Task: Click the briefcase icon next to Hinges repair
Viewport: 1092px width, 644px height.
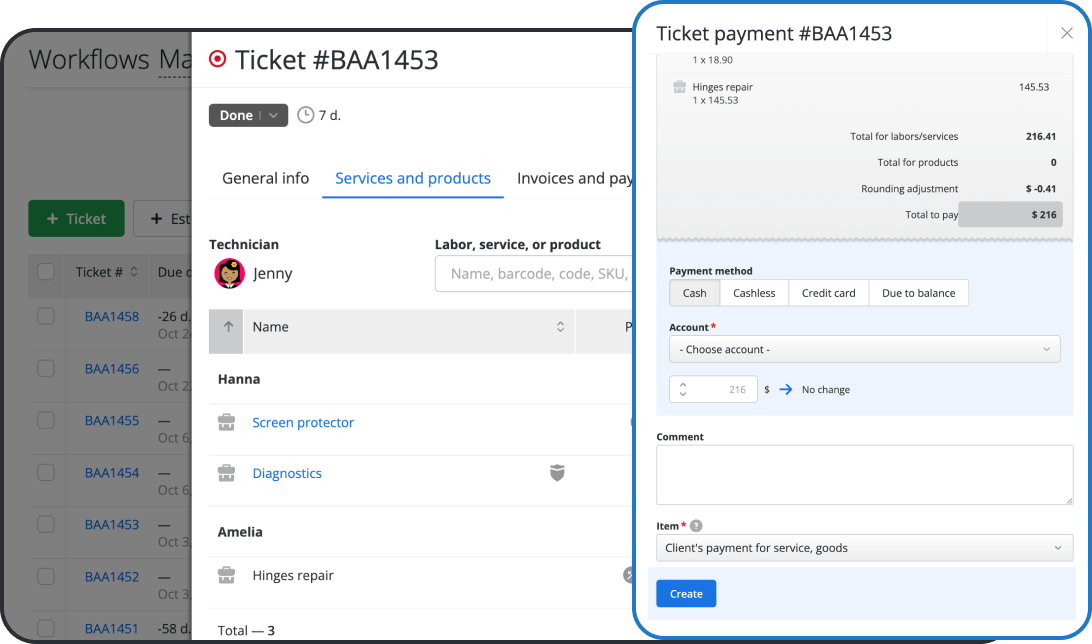Action: [x=227, y=575]
